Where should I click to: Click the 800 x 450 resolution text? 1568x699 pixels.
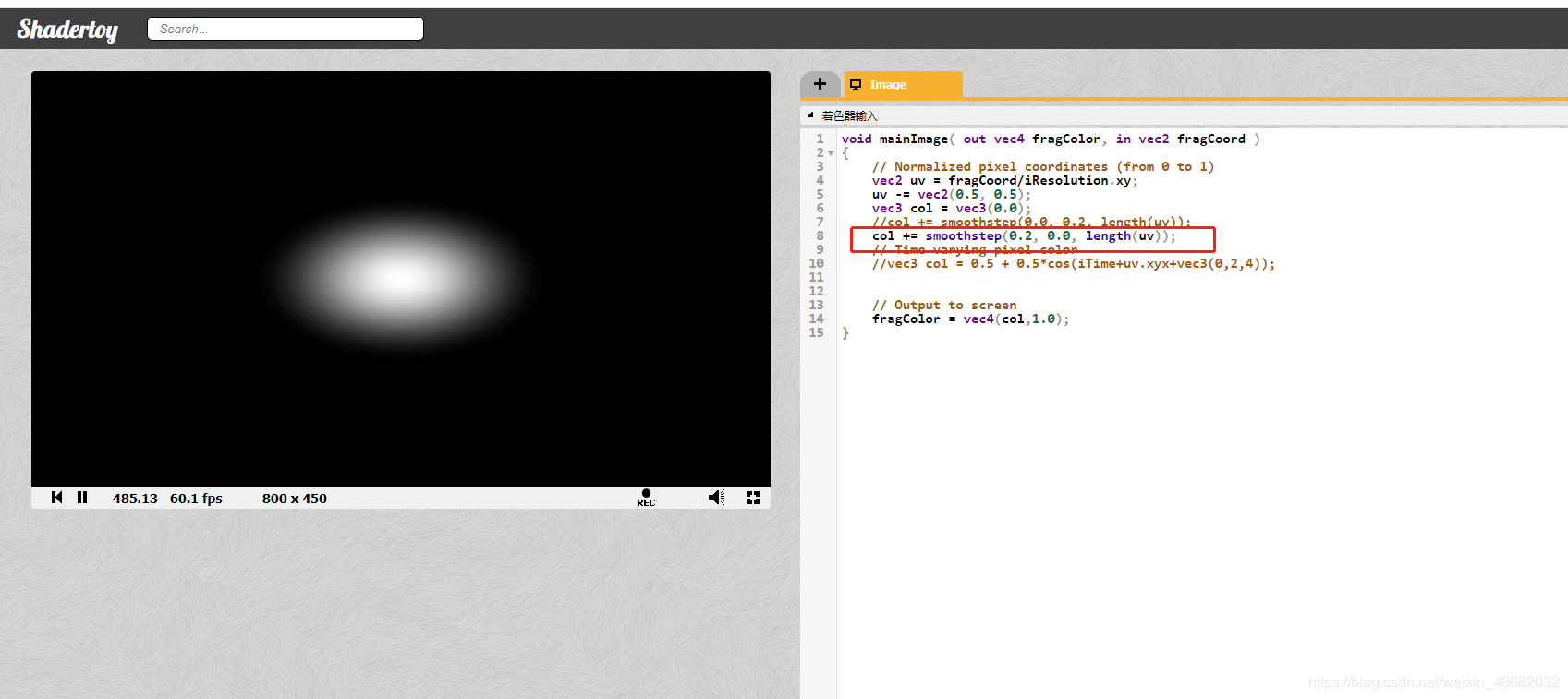(x=295, y=498)
